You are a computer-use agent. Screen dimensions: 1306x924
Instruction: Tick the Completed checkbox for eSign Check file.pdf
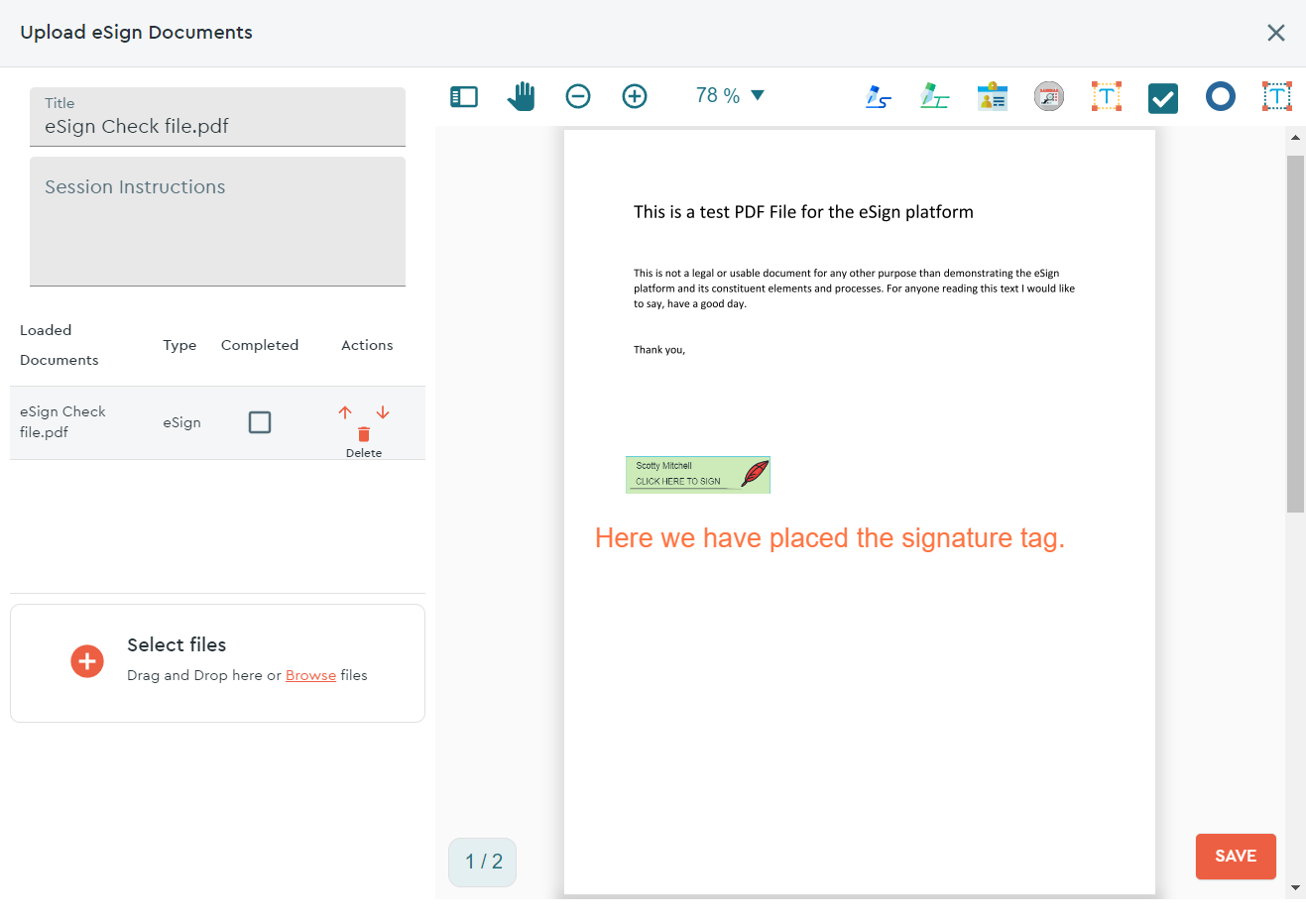pos(260,422)
